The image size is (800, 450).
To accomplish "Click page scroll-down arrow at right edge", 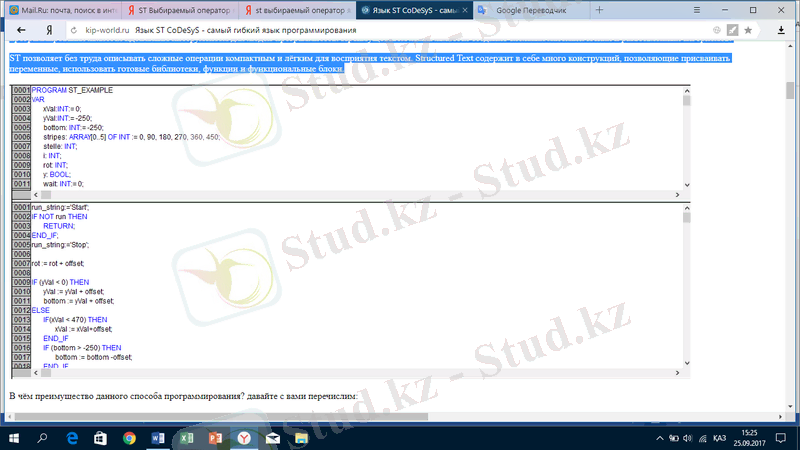I will (790, 407).
